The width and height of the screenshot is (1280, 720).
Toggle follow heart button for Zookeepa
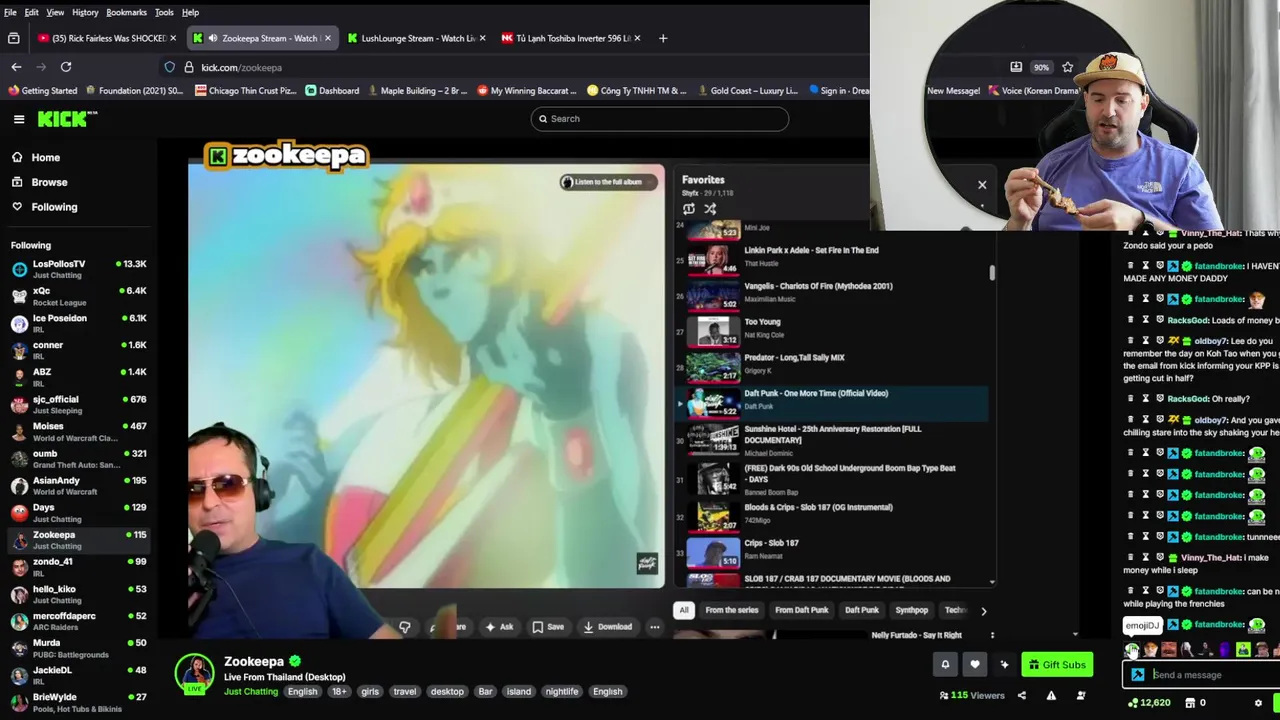975,664
